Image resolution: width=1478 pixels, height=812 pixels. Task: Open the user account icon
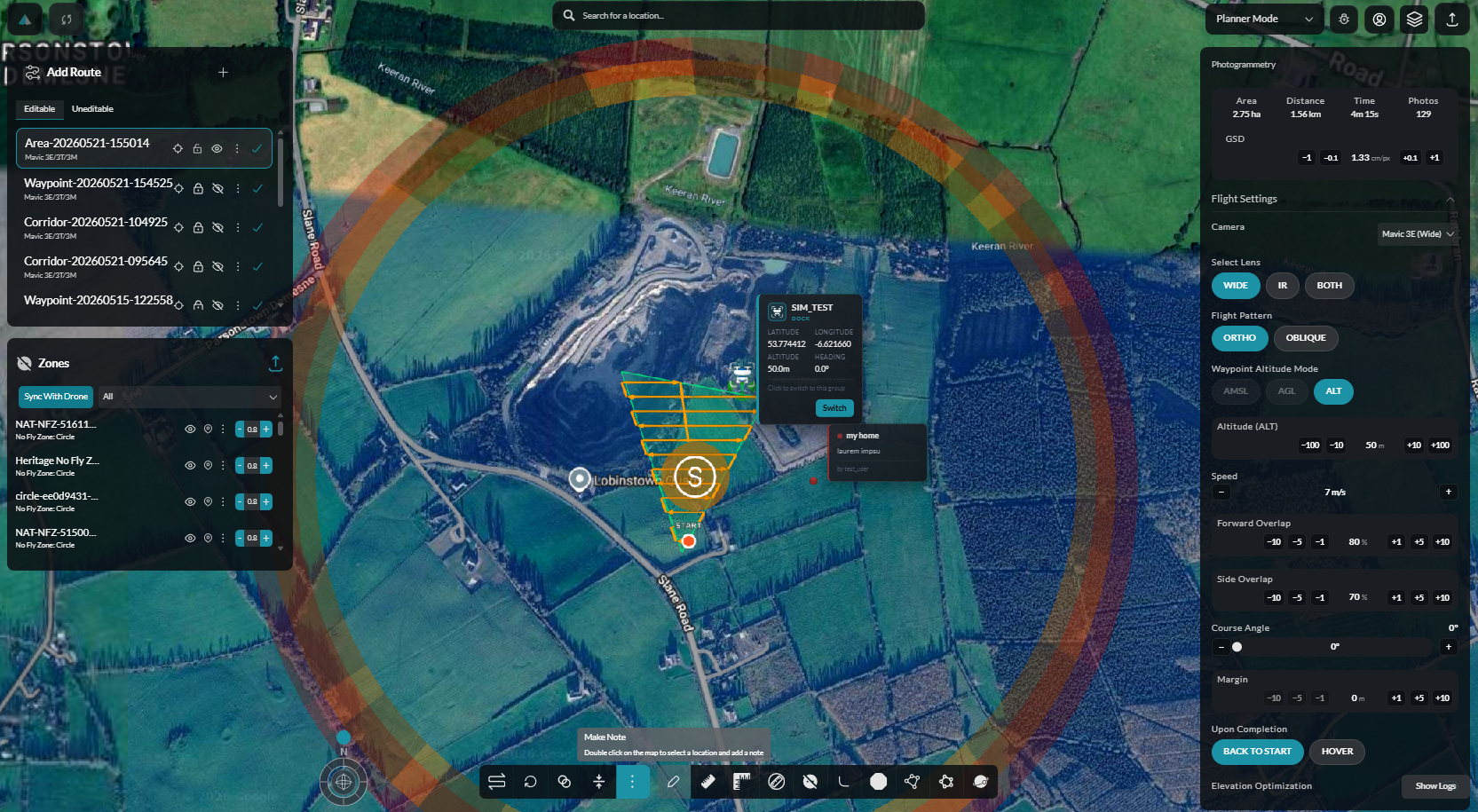click(x=1379, y=19)
